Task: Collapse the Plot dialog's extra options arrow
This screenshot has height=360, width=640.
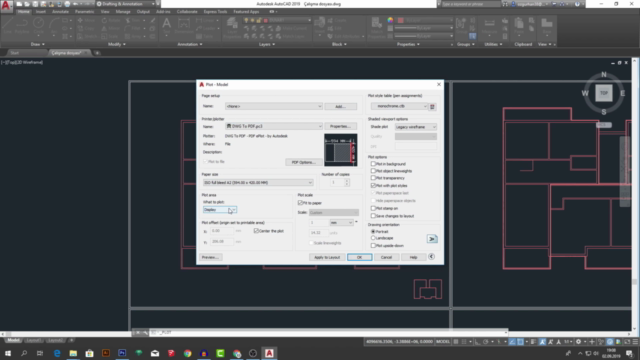Action: tap(431, 257)
